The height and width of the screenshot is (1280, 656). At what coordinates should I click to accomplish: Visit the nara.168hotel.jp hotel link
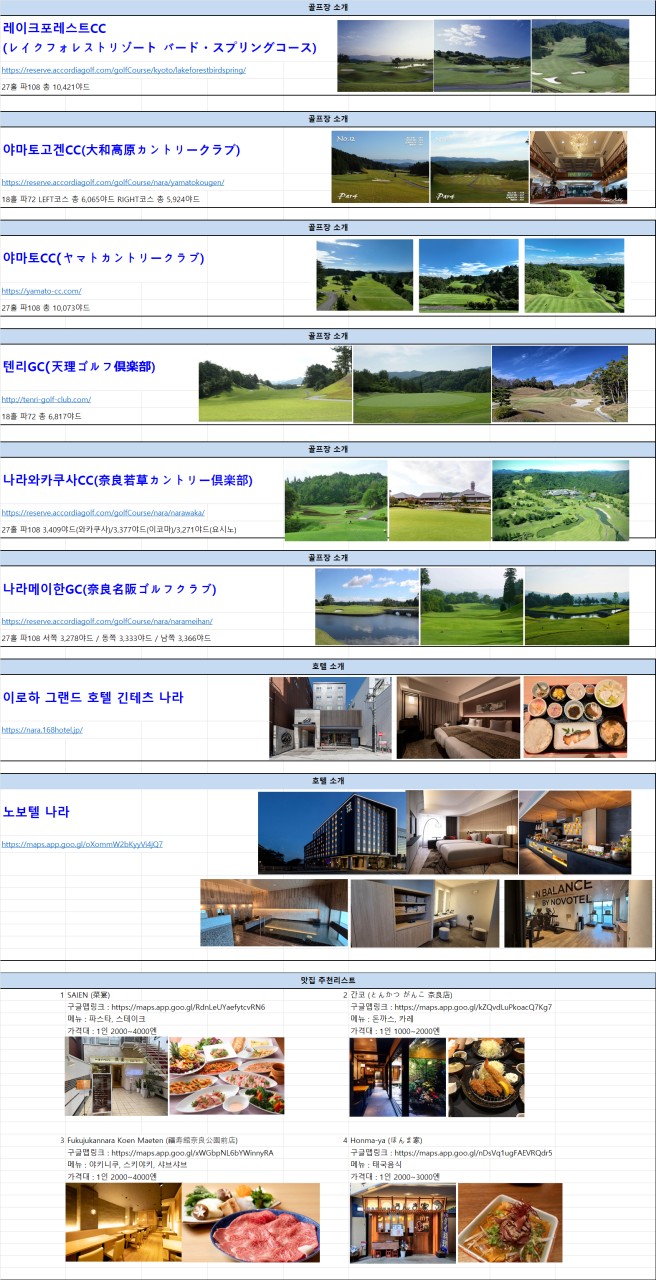pyautogui.click(x=42, y=730)
